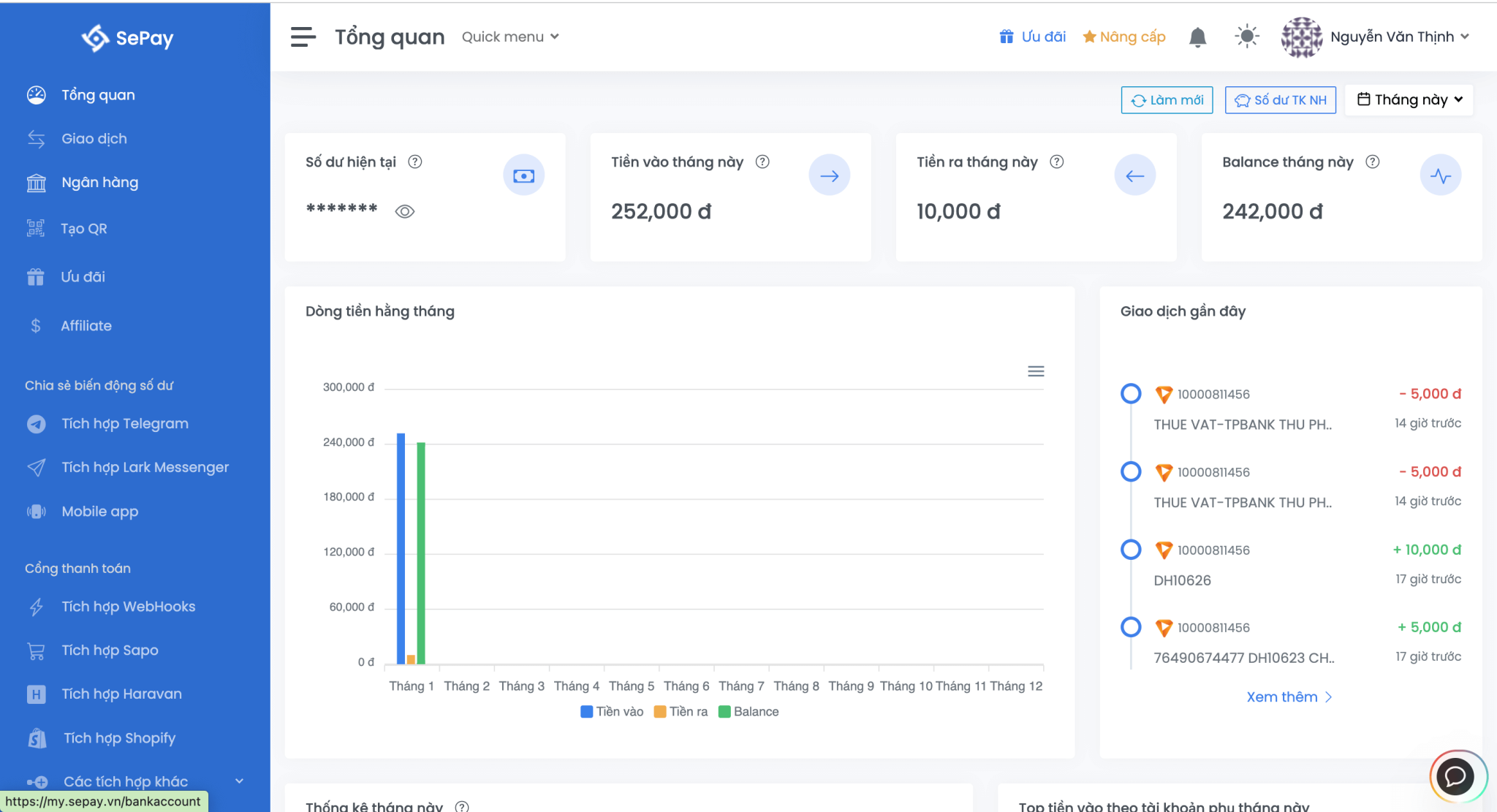Click the Tiền vào arrow icon

tap(829, 175)
